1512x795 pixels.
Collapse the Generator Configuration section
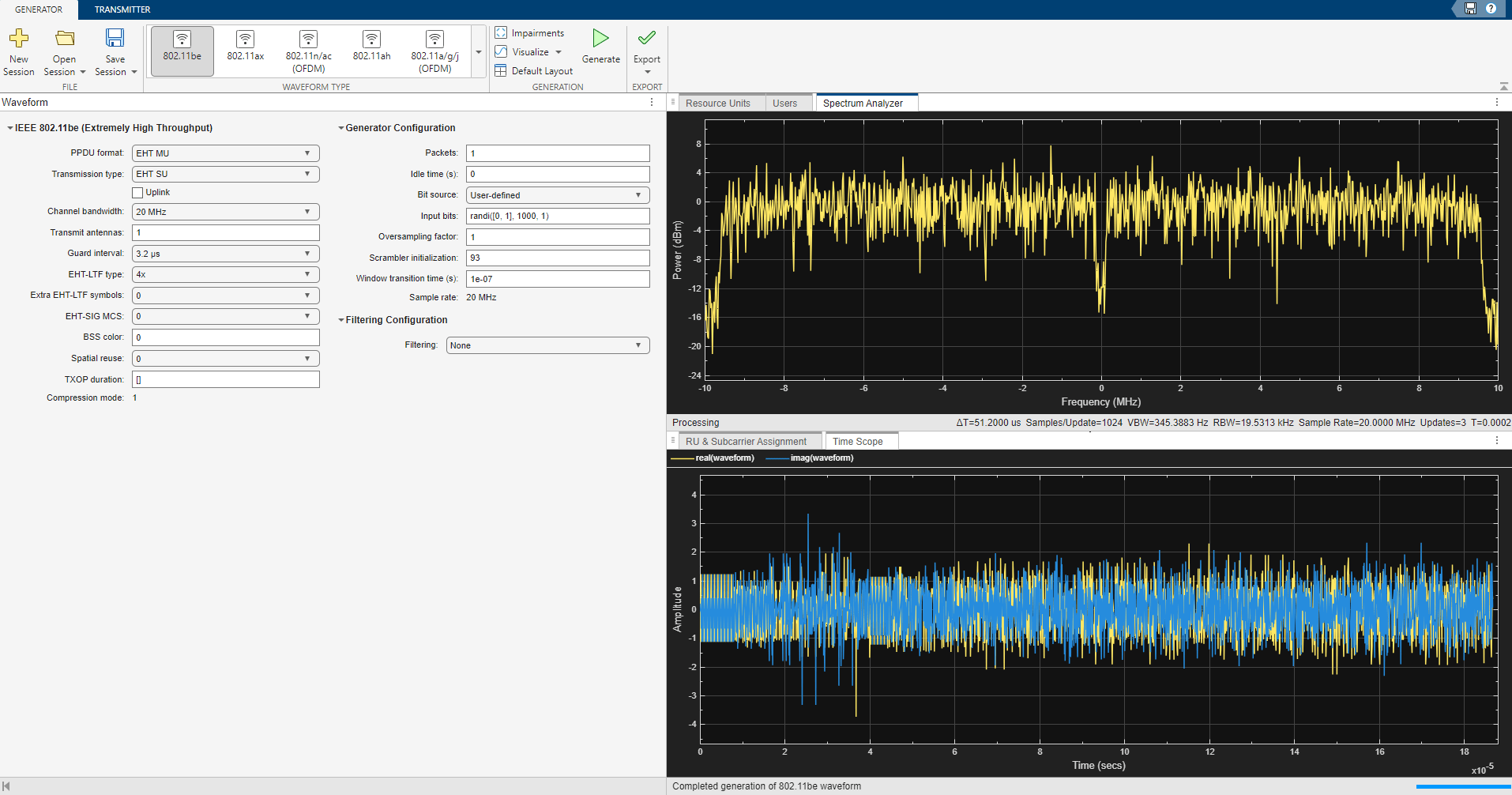pyautogui.click(x=341, y=128)
